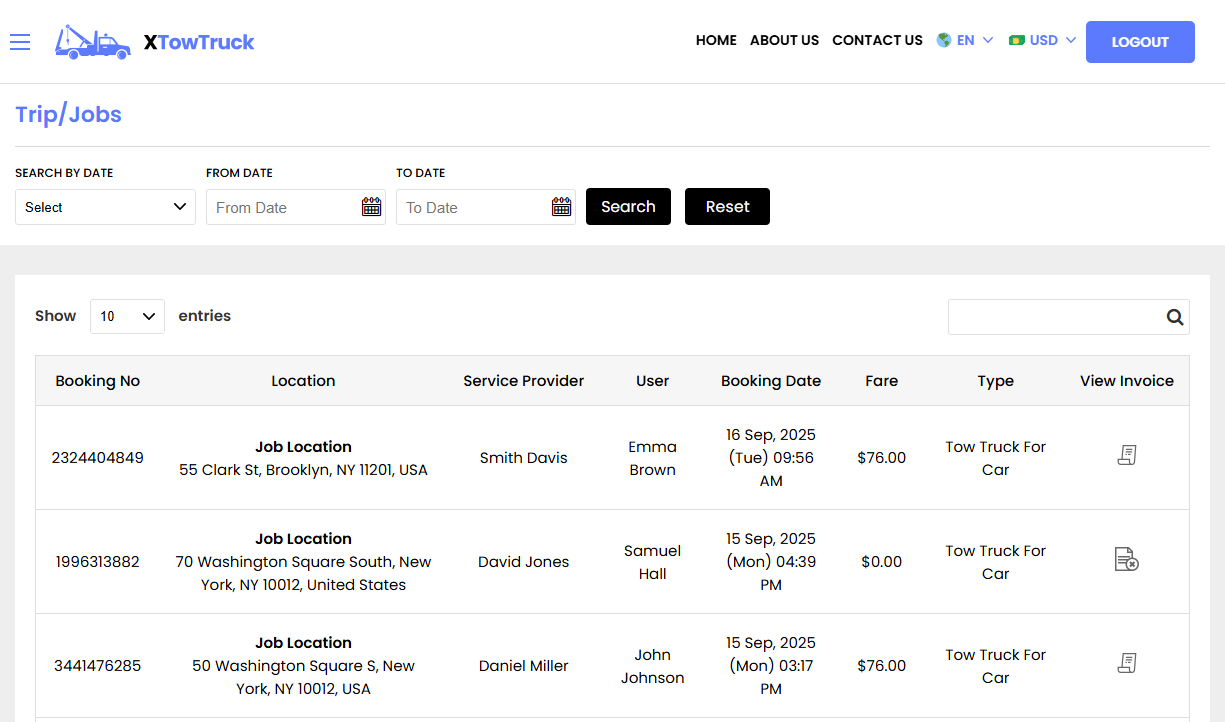Image resolution: width=1225 pixels, height=722 pixels.
Task: Open the Search By Date select menu
Action: point(105,207)
